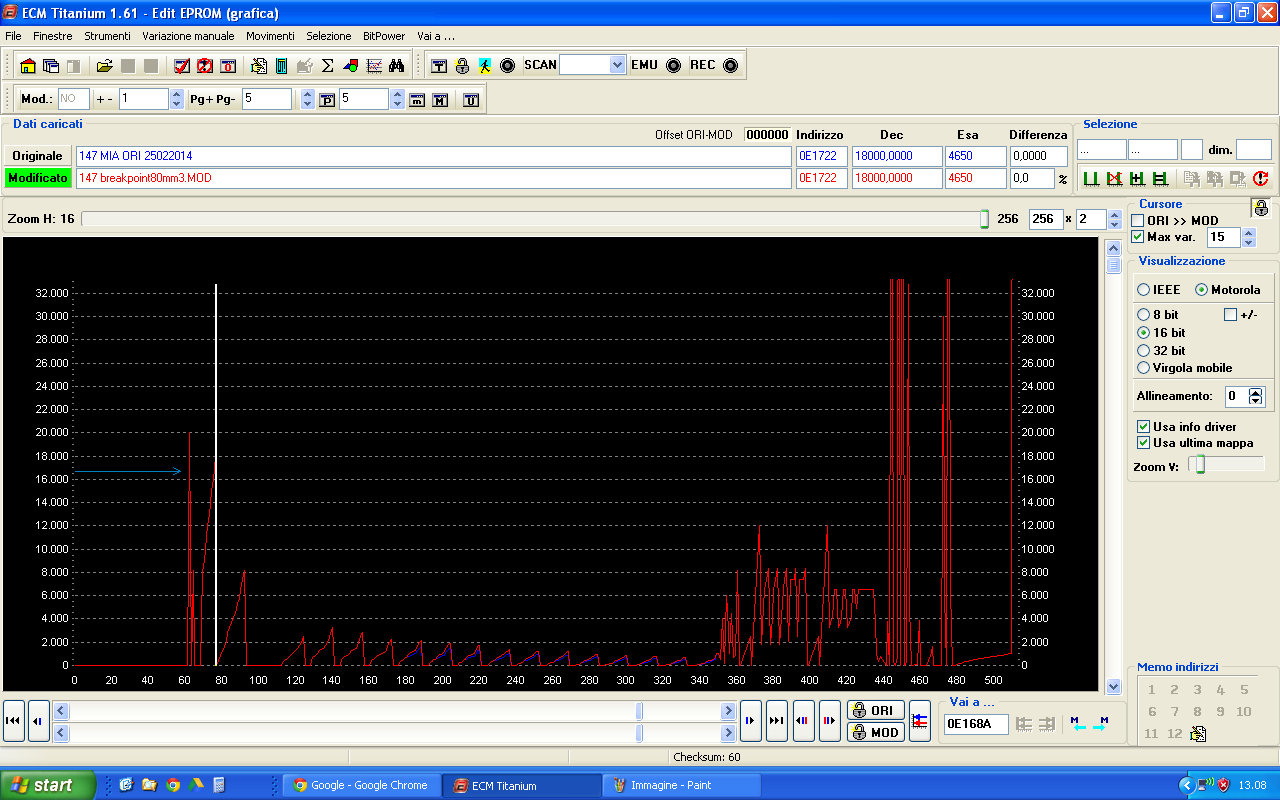Open the BitPower menu

click(384, 36)
